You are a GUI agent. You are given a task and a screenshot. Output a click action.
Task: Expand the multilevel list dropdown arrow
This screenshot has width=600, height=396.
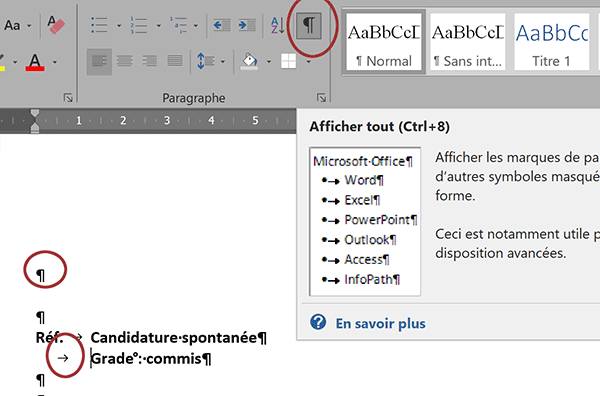pos(196,26)
